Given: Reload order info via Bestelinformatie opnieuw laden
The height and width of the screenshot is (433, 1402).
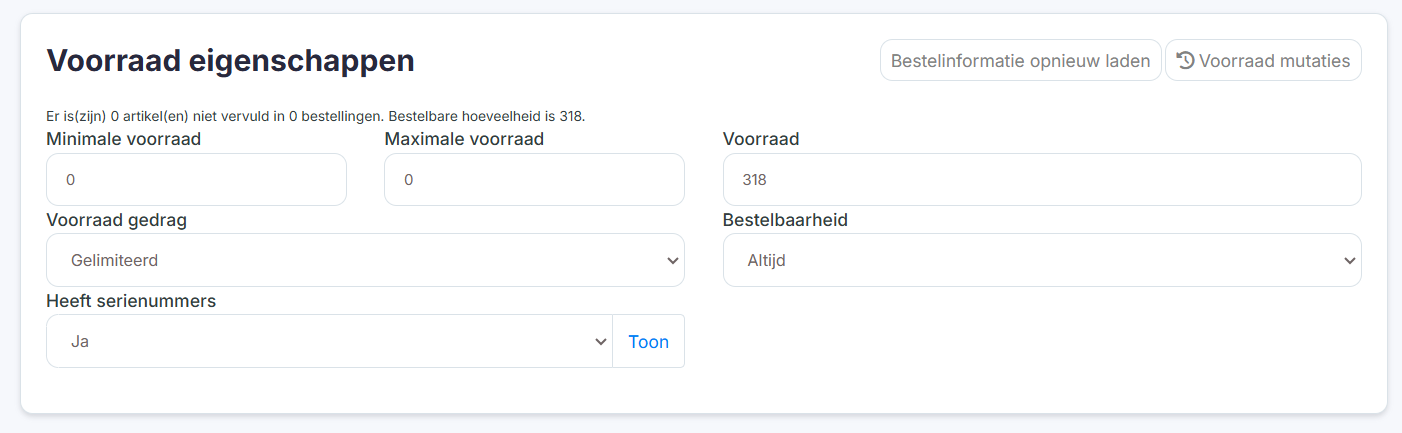Looking at the screenshot, I should point(1020,60).
